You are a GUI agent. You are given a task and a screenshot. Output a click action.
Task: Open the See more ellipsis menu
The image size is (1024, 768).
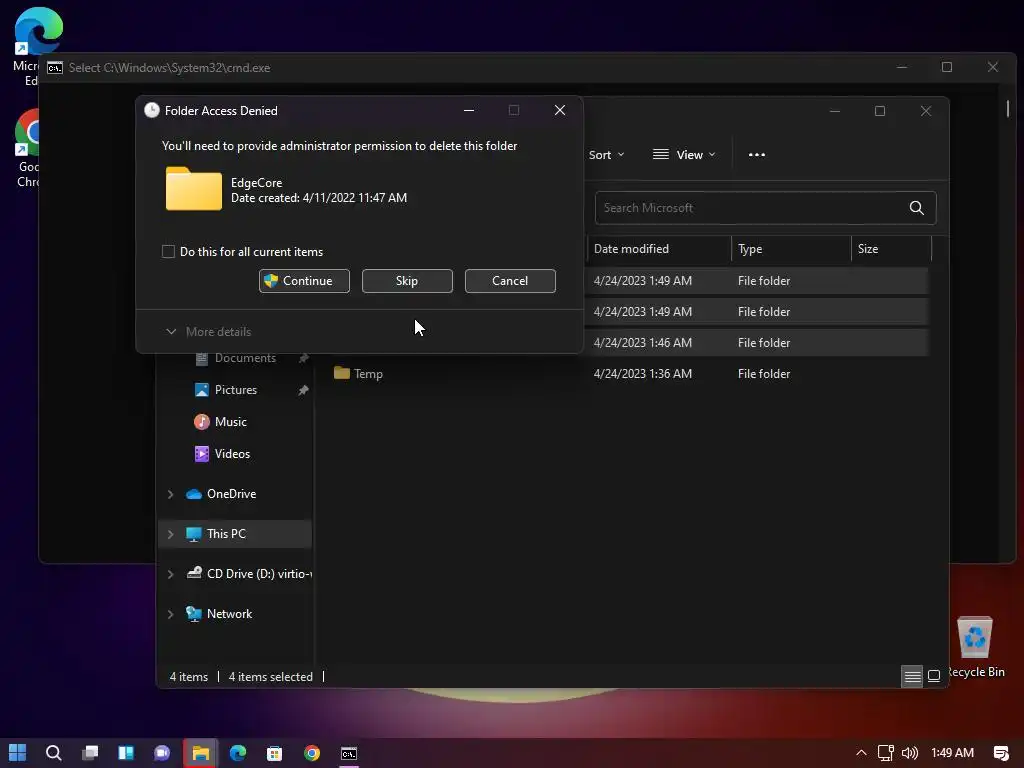tap(756, 155)
